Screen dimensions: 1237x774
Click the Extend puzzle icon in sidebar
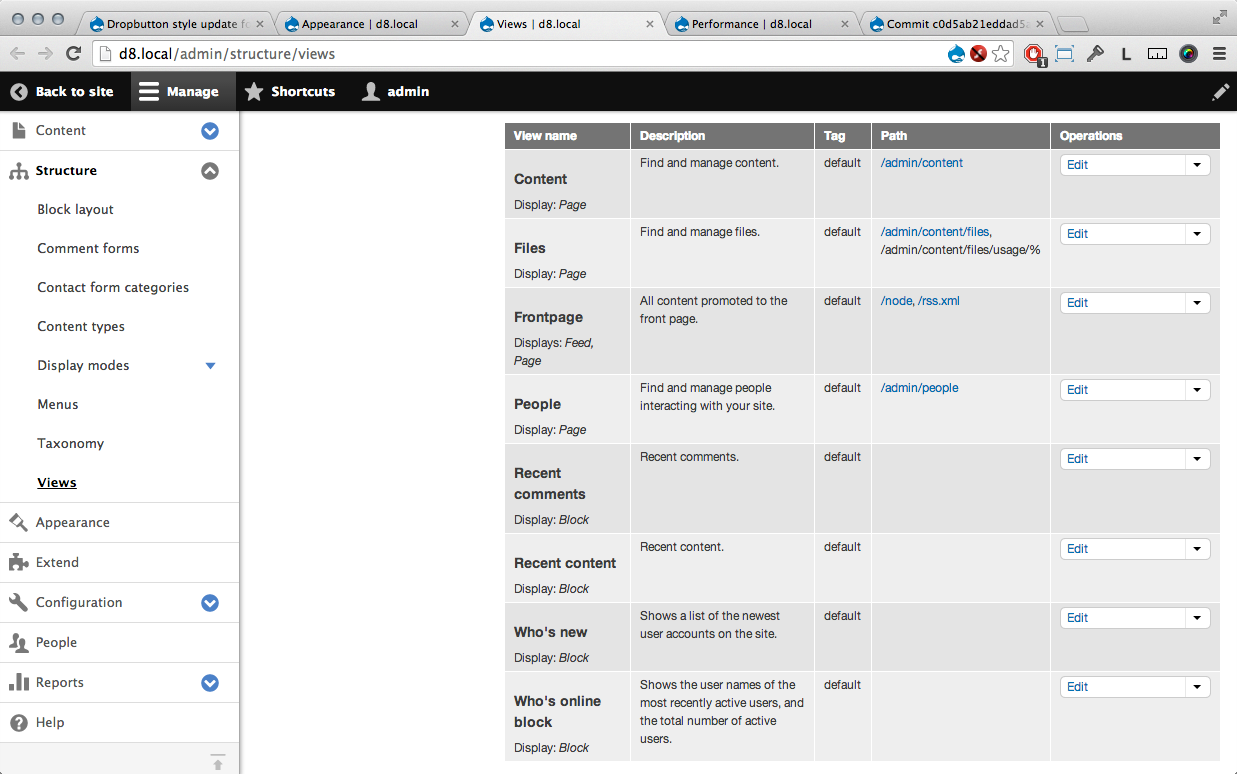(x=18, y=562)
